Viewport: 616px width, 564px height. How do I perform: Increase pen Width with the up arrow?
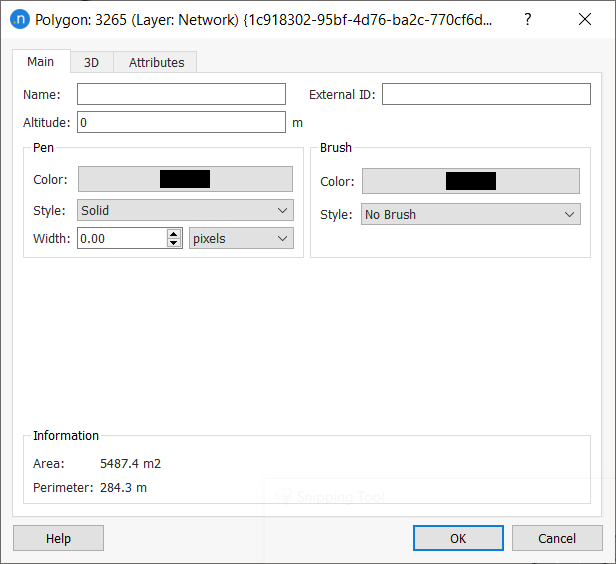(x=174, y=234)
